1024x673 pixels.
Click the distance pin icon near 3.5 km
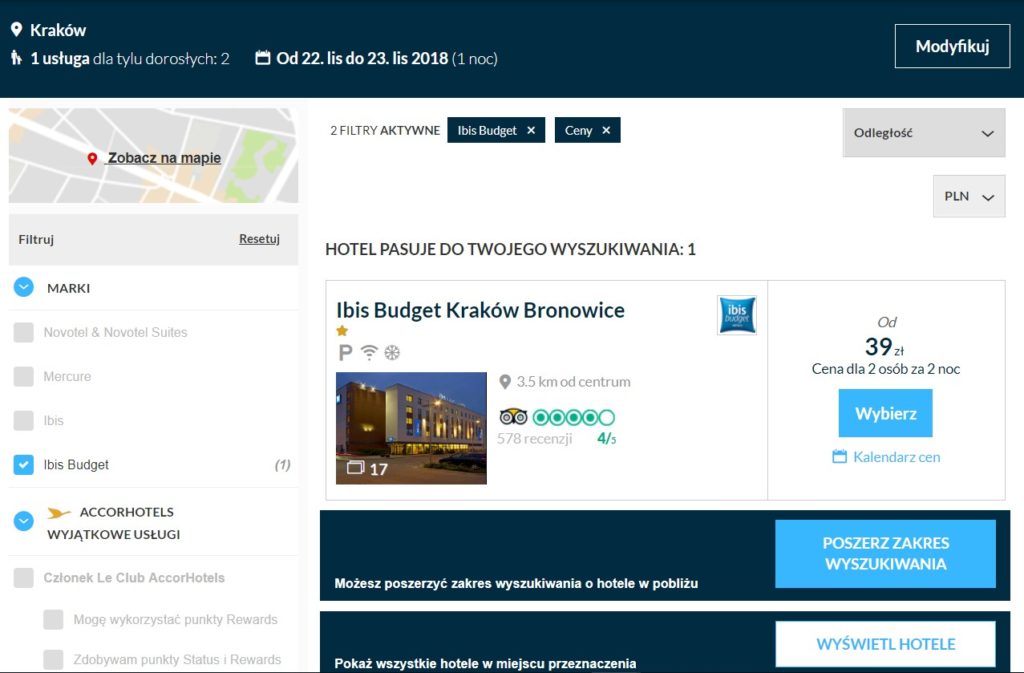[x=505, y=382]
